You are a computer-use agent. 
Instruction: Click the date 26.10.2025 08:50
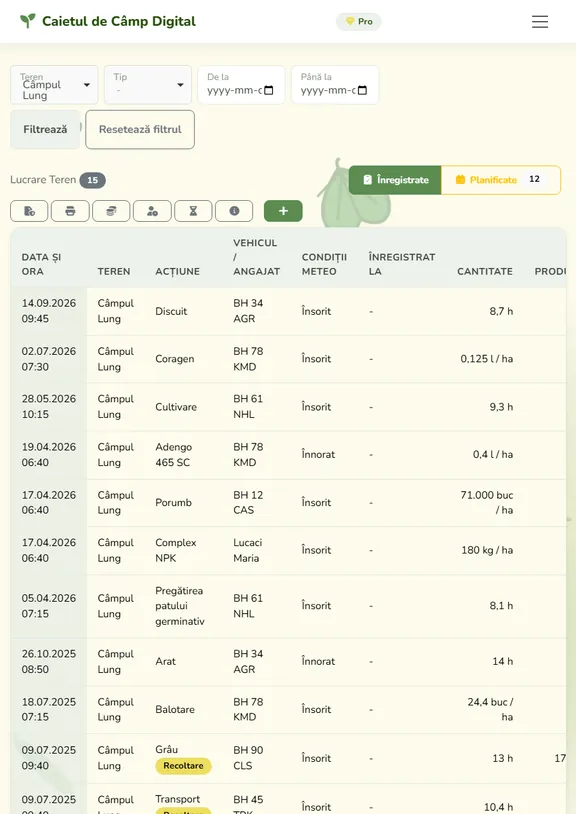tap(49, 661)
